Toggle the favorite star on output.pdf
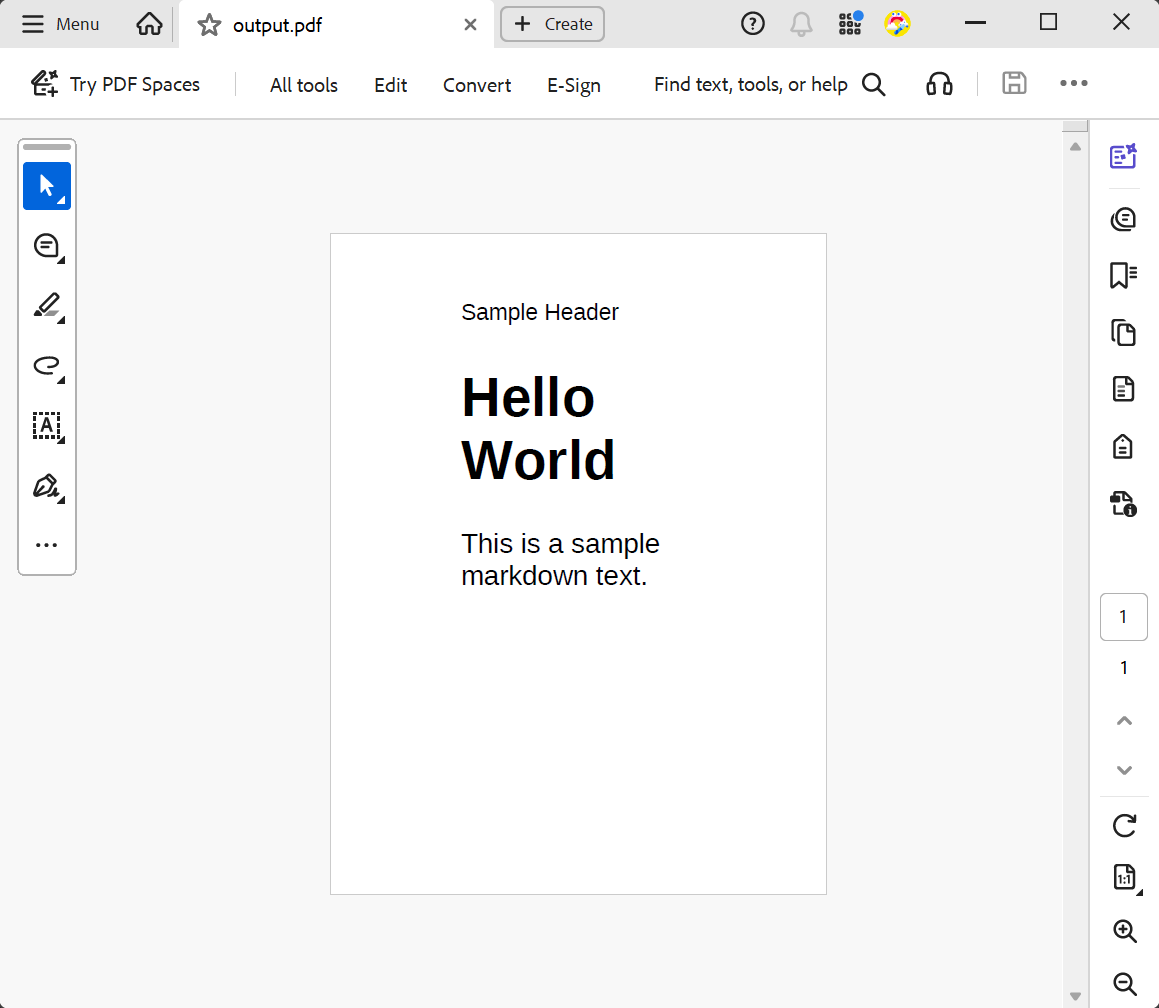Viewport: 1159px width, 1008px height. coord(208,24)
